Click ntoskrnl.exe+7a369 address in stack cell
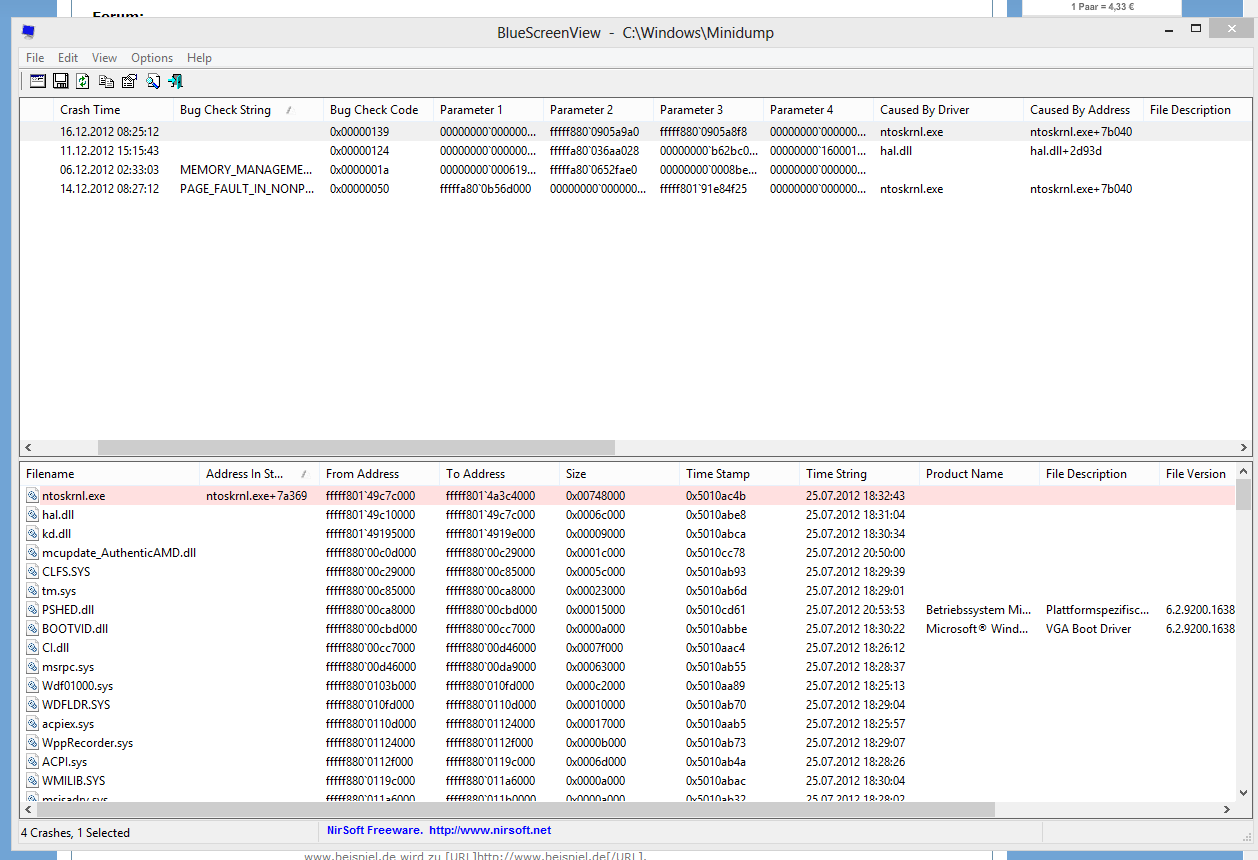Image resolution: width=1258 pixels, height=860 pixels. click(256, 495)
